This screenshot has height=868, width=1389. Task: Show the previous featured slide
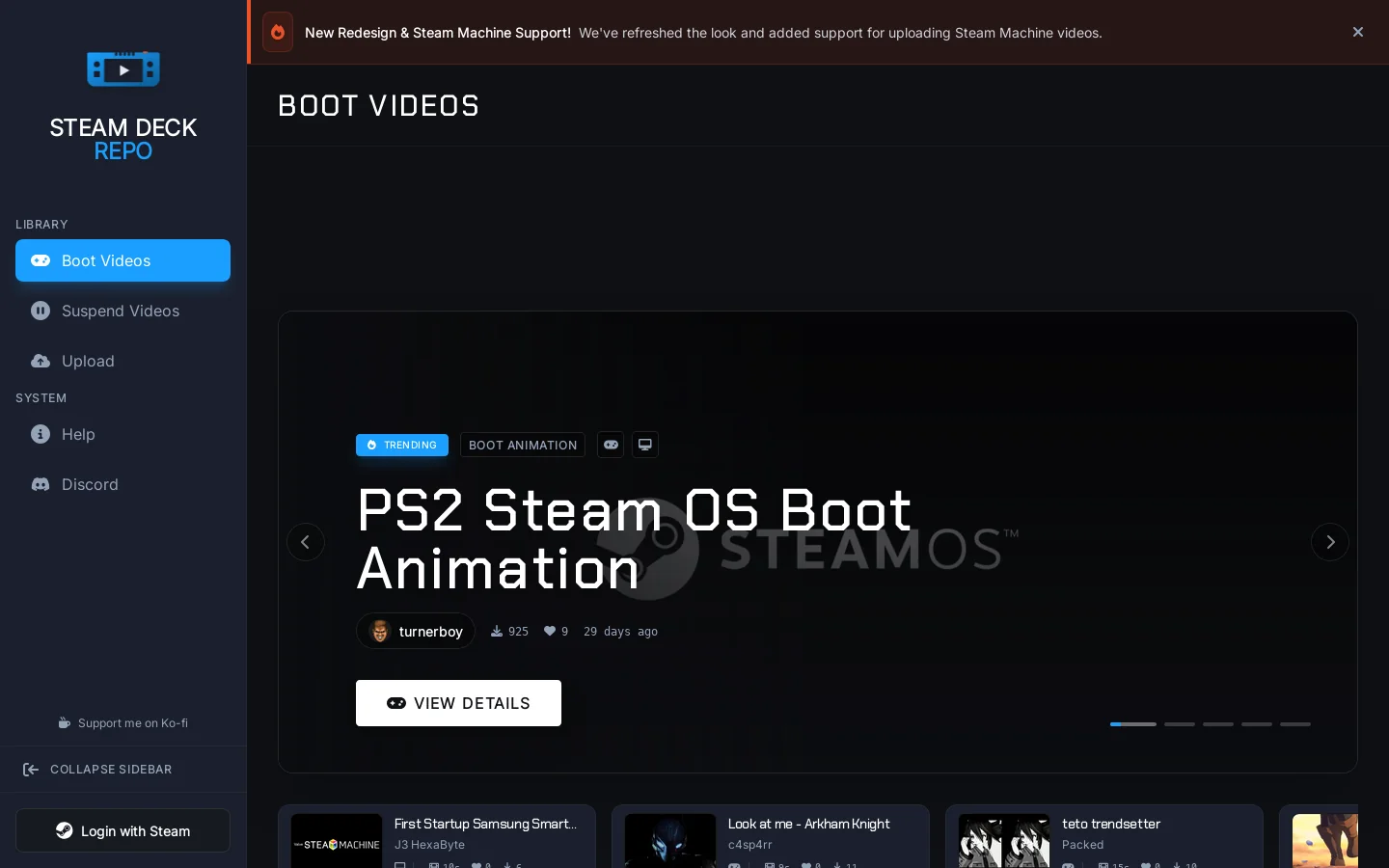pyautogui.click(x=306, y=542)
